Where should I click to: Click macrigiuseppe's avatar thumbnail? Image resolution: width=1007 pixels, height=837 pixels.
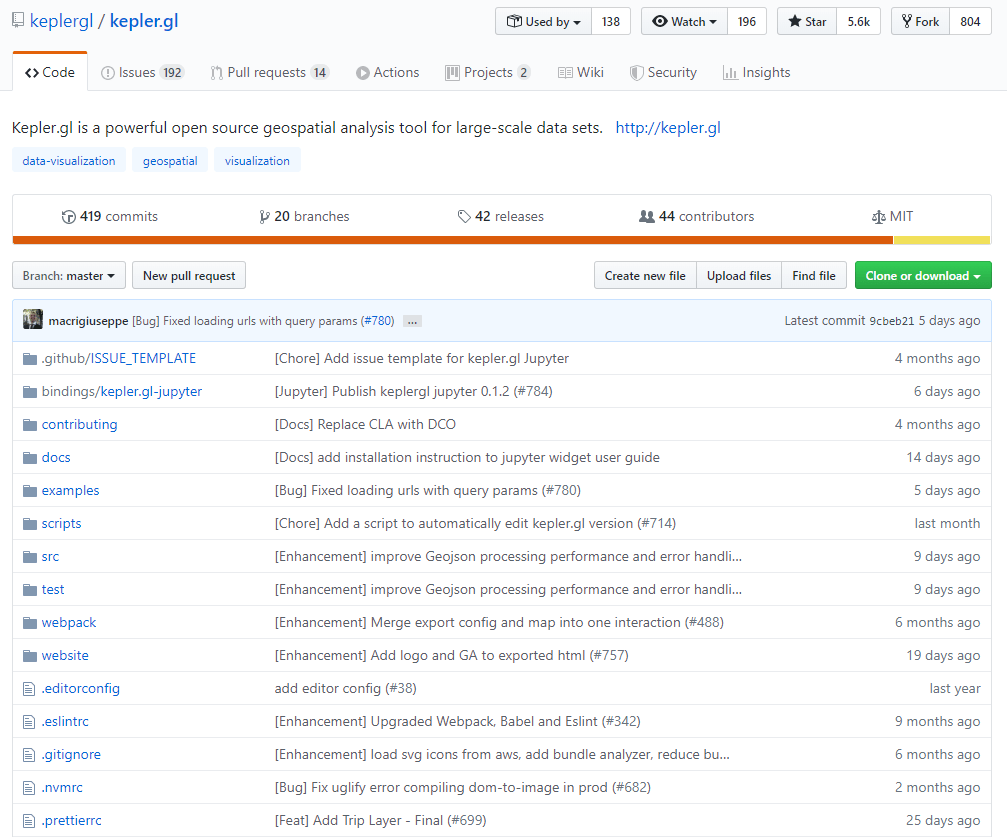33,320
